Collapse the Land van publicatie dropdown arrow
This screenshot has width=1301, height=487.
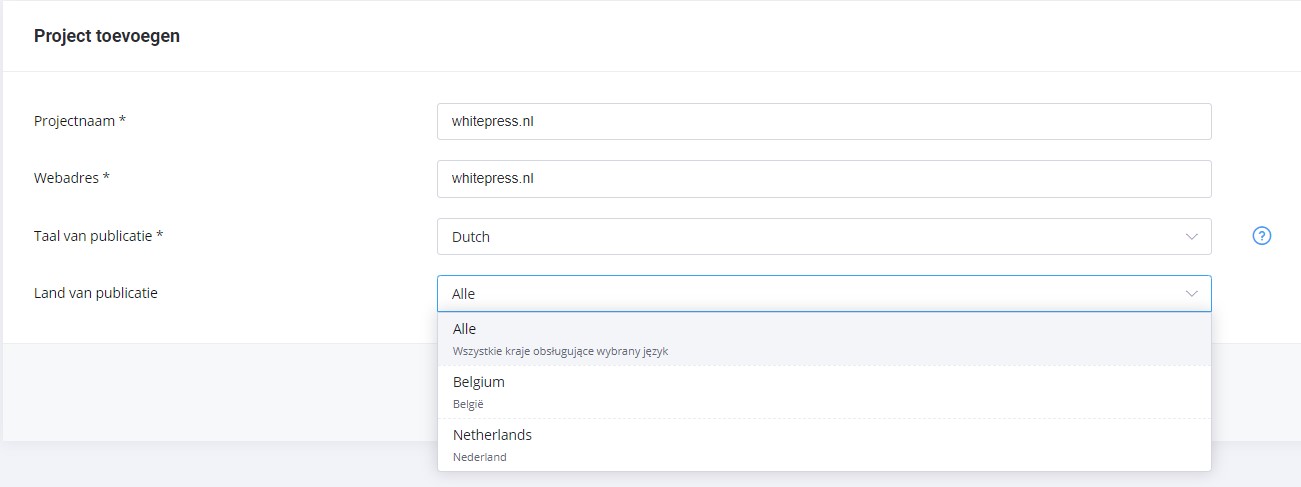(x=1191, y=294)
